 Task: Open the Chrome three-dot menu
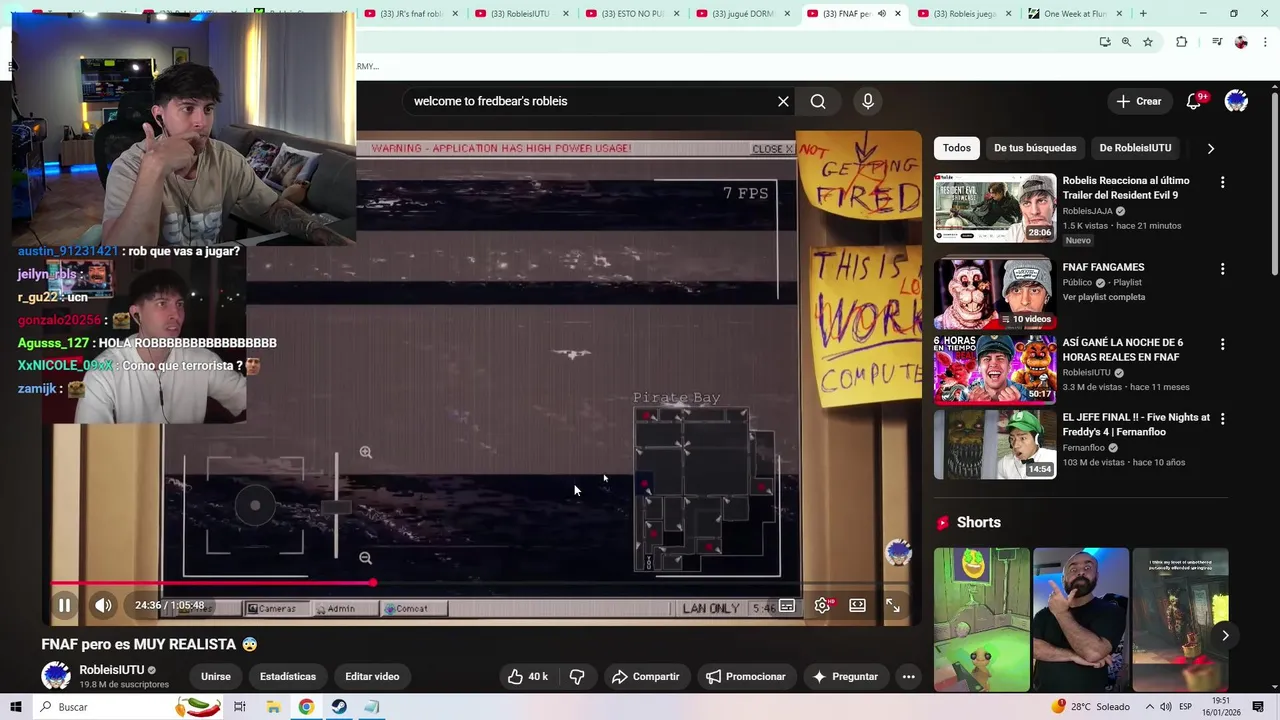point(1264,42)
